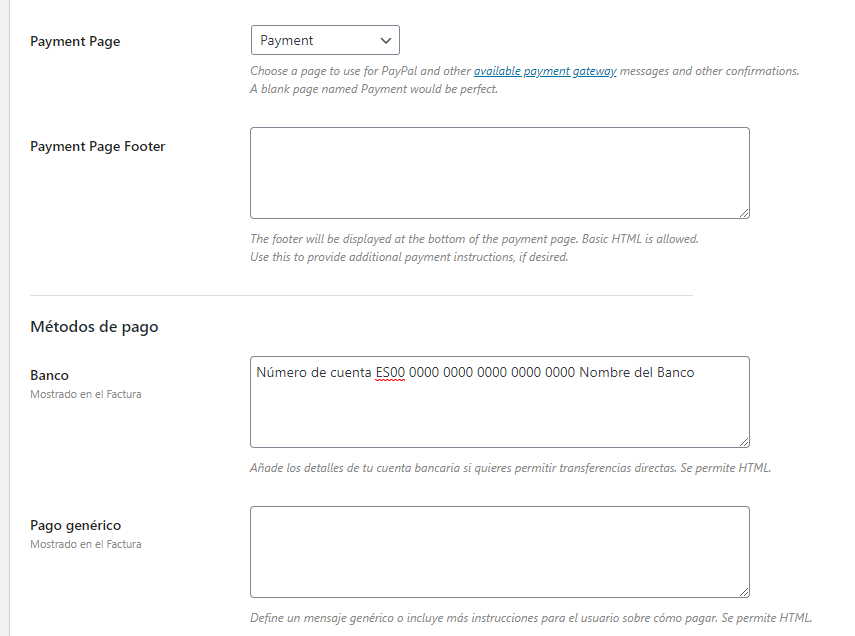Viewport: 855px width, 636px height.
Task: Click Mostrado en el Factura under Banco
Action: click(86, 394)
